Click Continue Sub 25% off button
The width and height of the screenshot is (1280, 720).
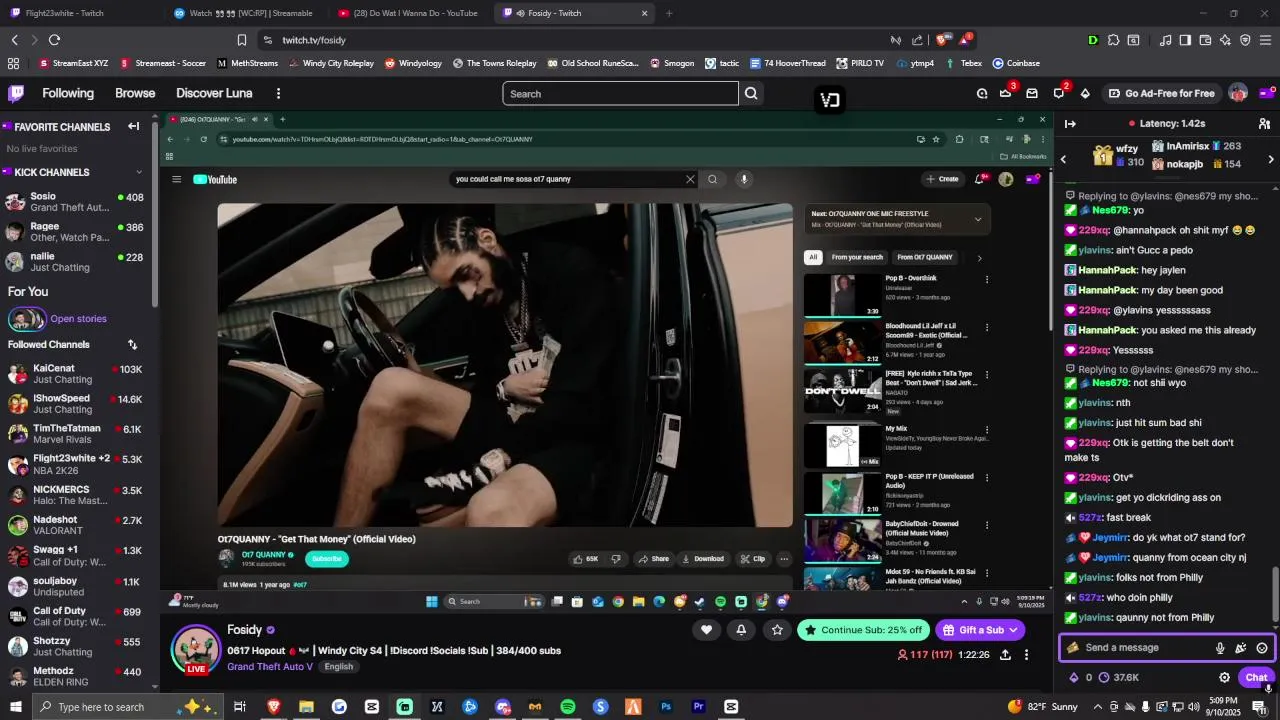click(x=863, y=630)
